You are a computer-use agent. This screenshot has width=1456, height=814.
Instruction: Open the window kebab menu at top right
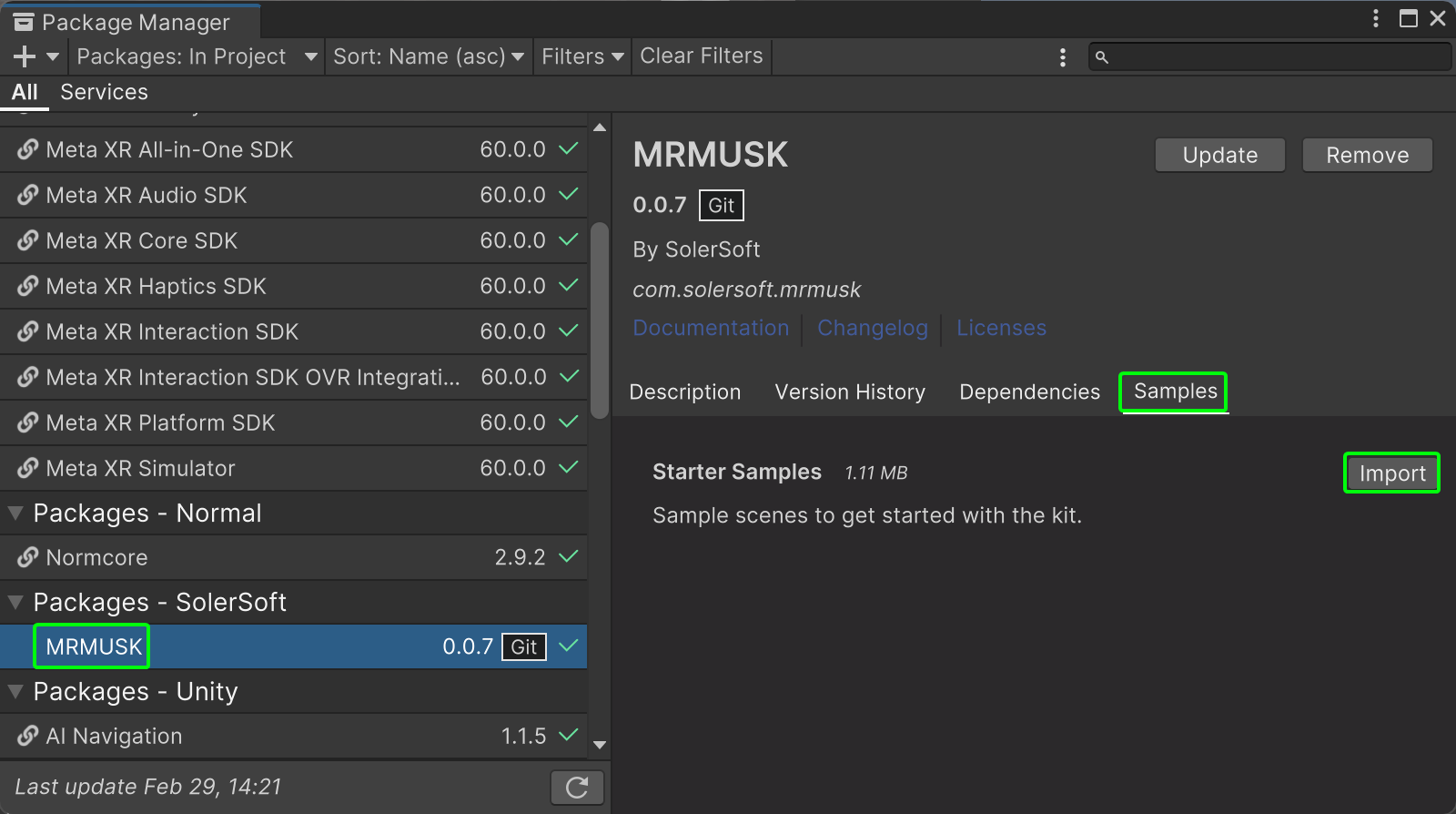pos(1375,18)
